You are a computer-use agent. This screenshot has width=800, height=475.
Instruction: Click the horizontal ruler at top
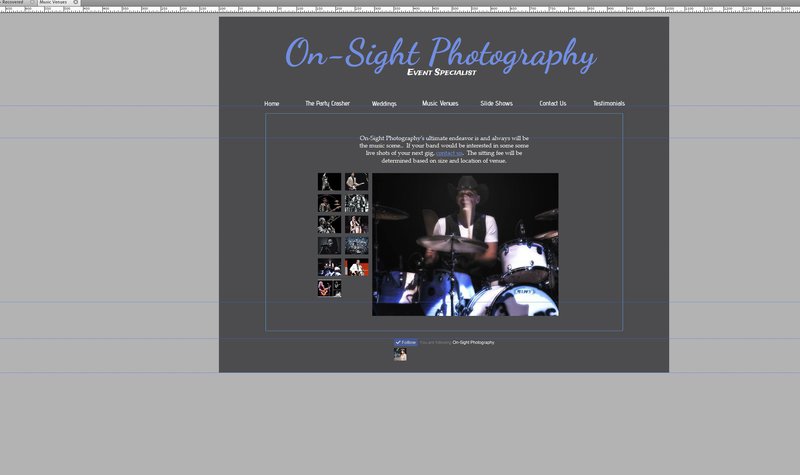tap(400, 9)
